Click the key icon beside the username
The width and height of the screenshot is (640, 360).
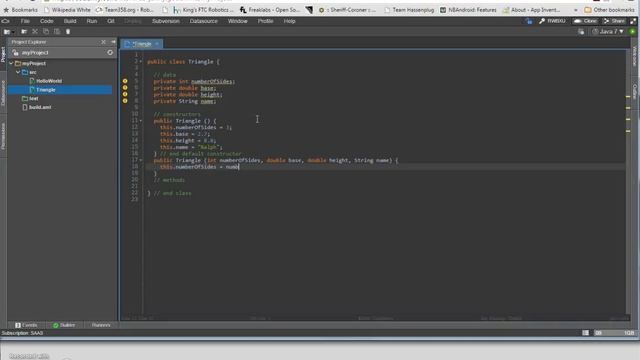click(542, 21)
